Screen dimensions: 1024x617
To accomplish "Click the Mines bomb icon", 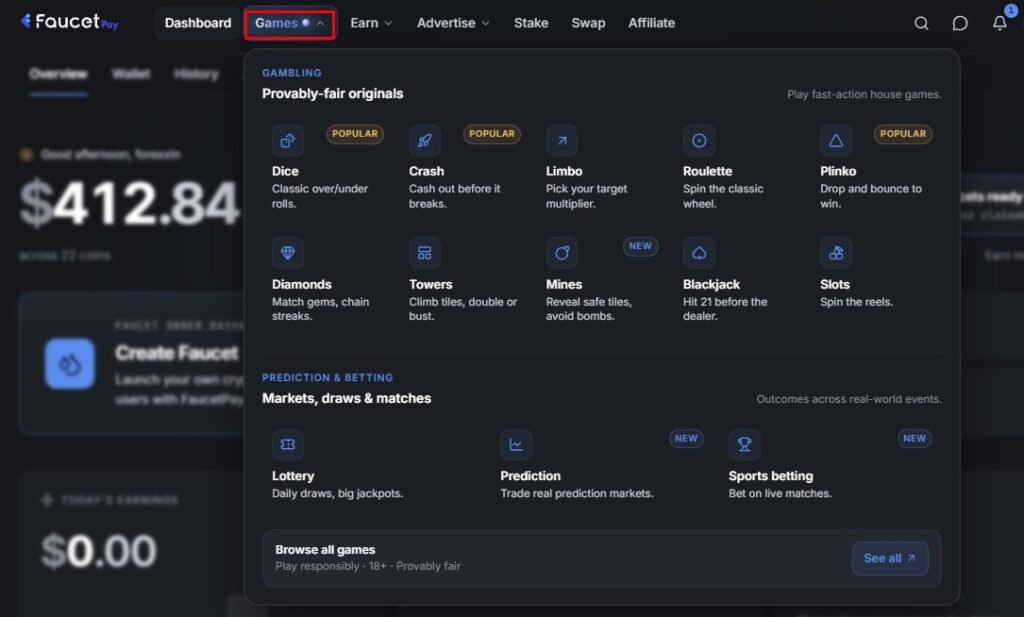I will click(562, 253).
